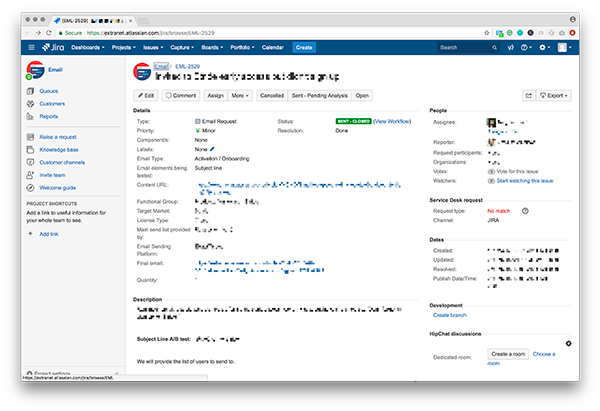Open the hamburger sidebar menu icon
Screen dimensions: 600x411
tap(31, 47)
